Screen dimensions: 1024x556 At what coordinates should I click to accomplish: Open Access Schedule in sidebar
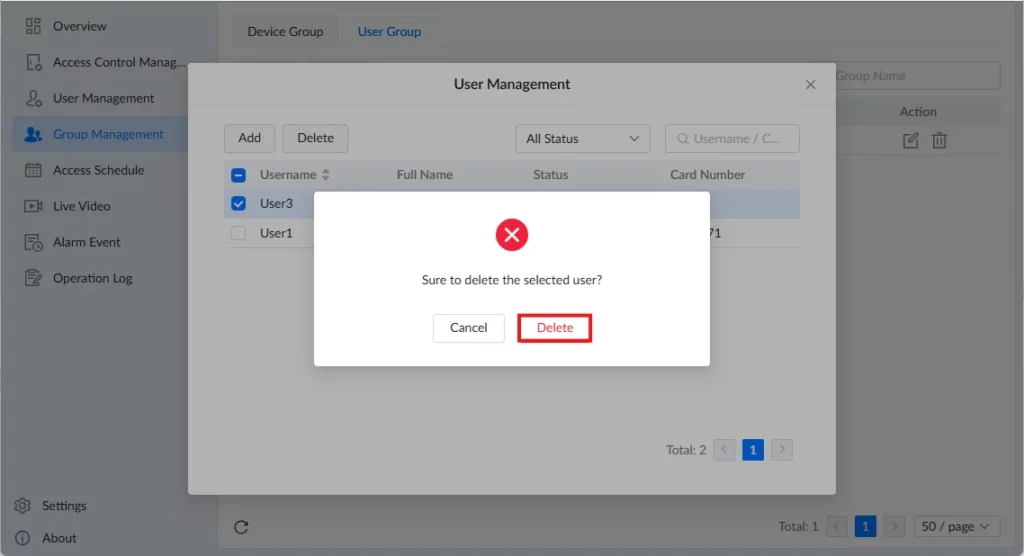pyautogui.click(x=101, y=170)
